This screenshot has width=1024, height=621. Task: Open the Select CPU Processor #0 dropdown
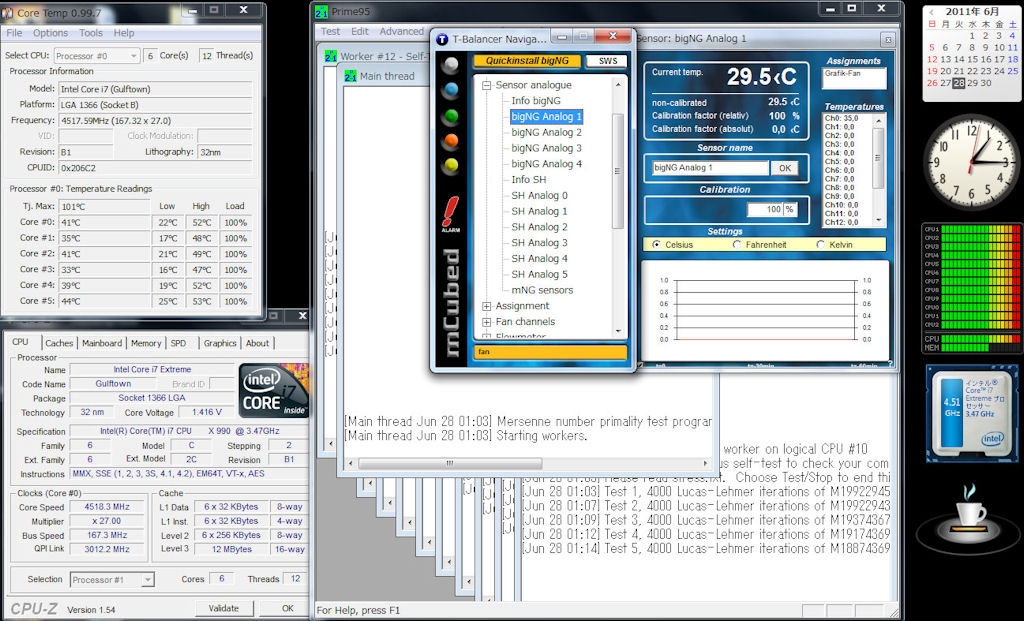96,56
